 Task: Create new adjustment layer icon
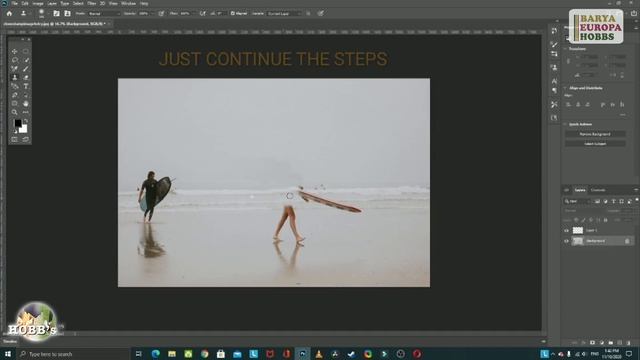602,342
